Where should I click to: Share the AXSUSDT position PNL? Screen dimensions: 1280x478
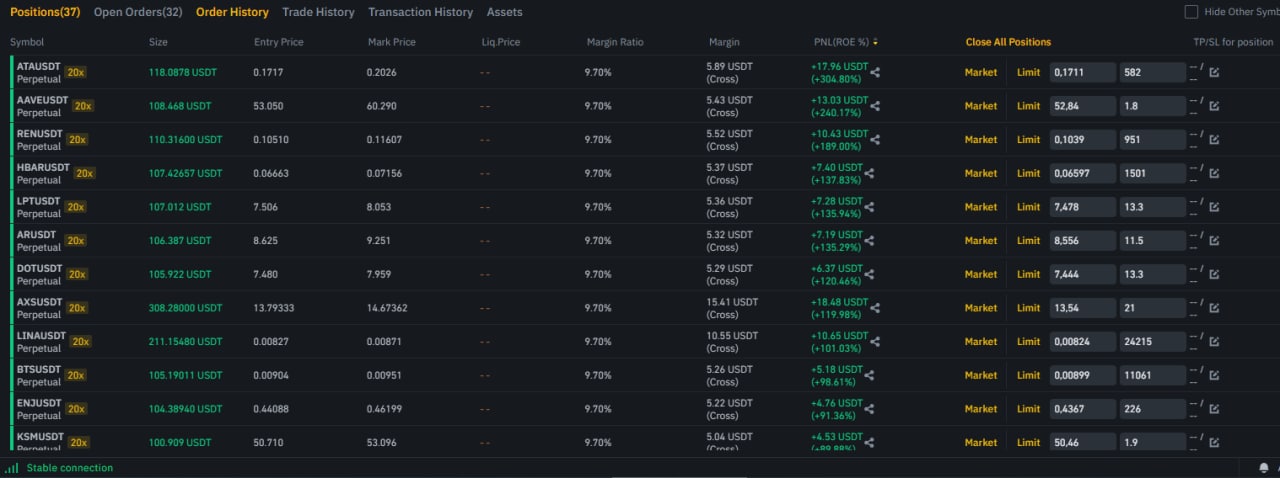pos(875,308)
